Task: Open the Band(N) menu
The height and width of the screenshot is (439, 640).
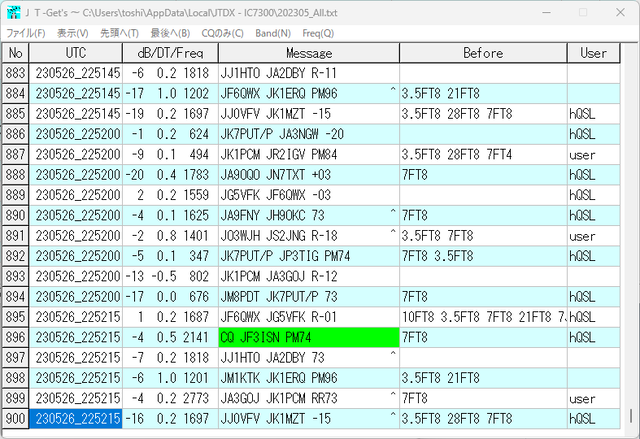Action: click(x=273, y=33)
